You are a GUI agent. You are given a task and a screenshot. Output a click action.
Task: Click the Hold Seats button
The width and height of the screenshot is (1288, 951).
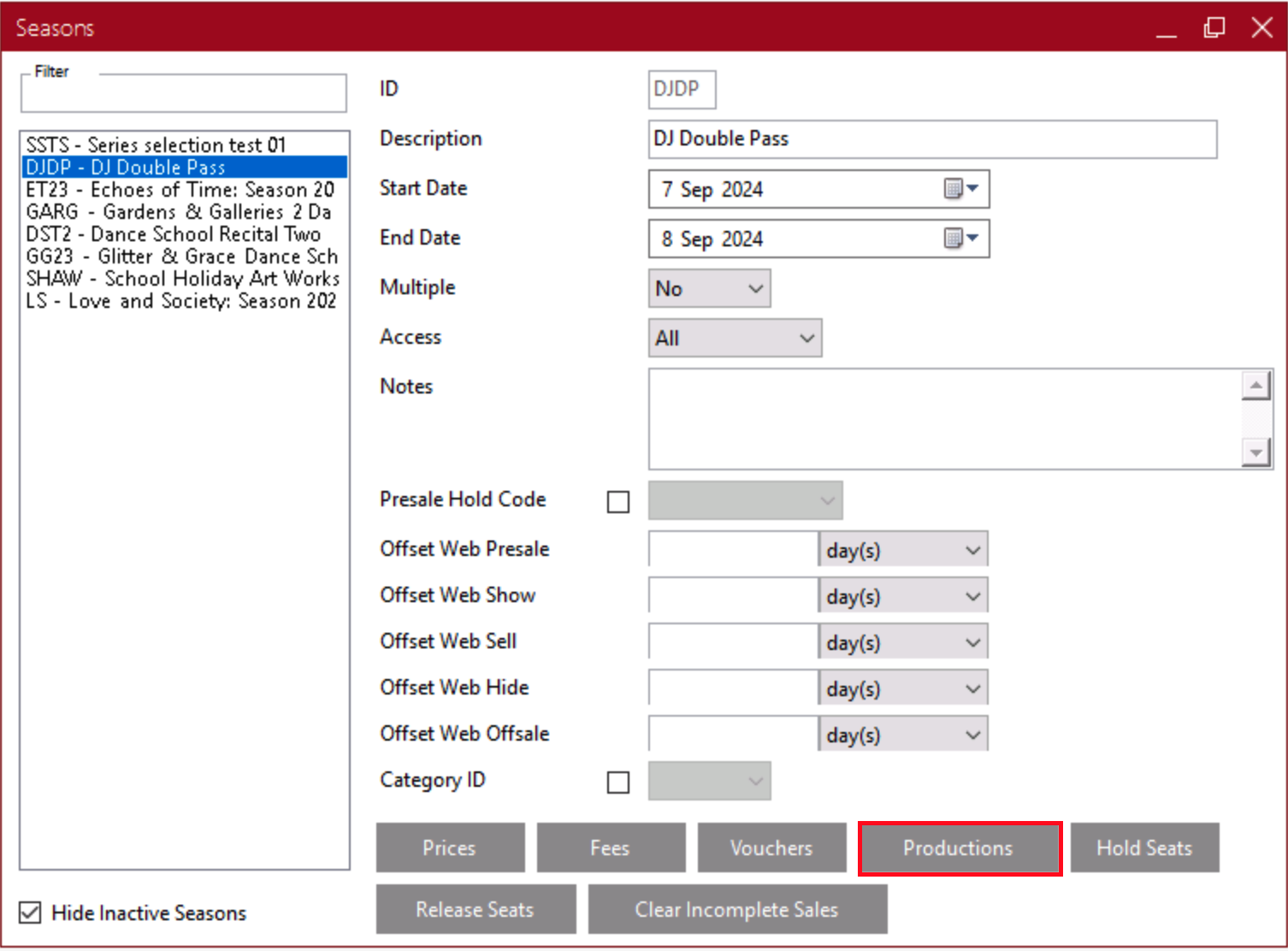tap(1144, 848)
